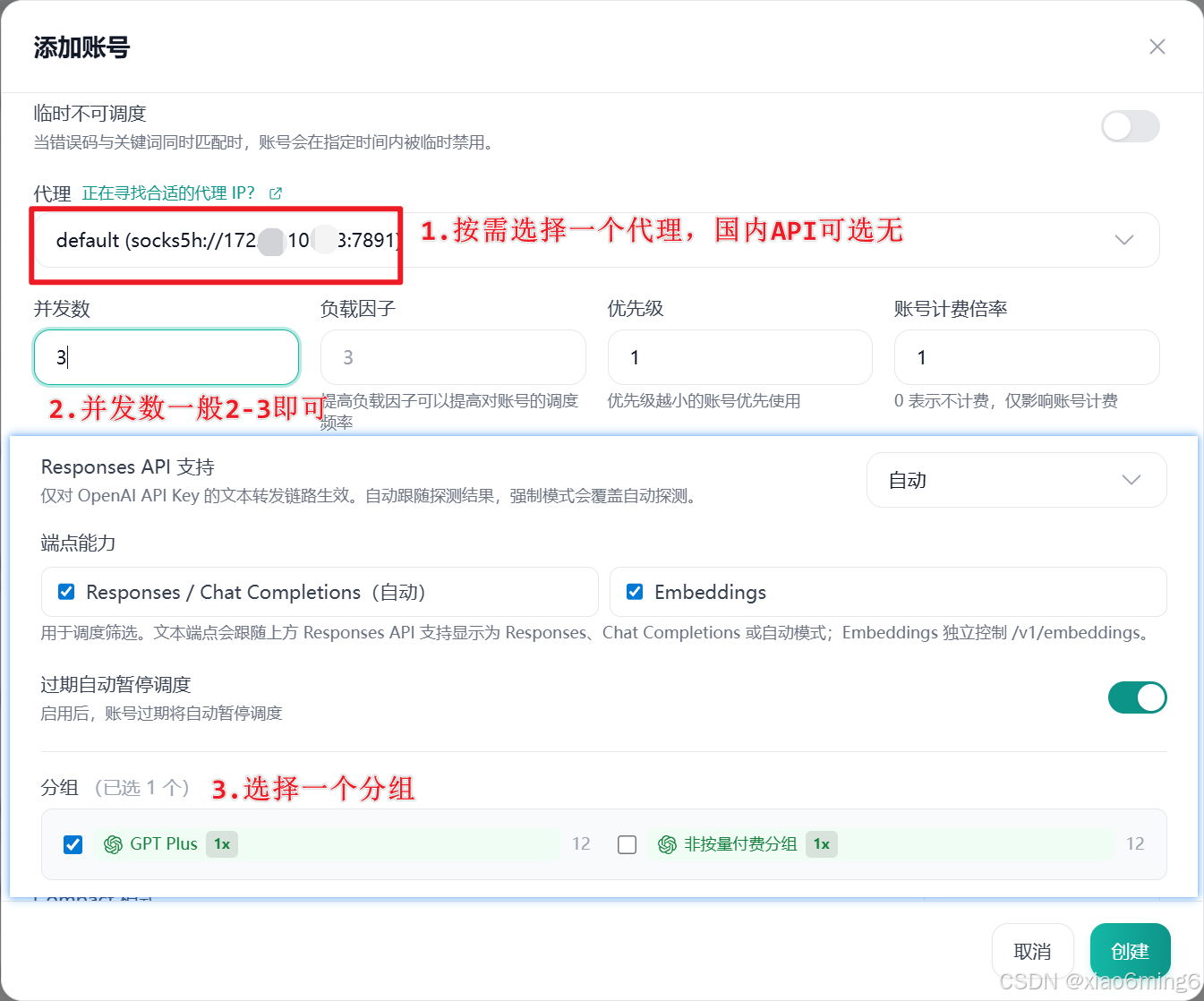Viewport: 1204px width, 1001px height.
Task: Click the 1x badge in 非按量付费分组
Action: tap(822, 844)
